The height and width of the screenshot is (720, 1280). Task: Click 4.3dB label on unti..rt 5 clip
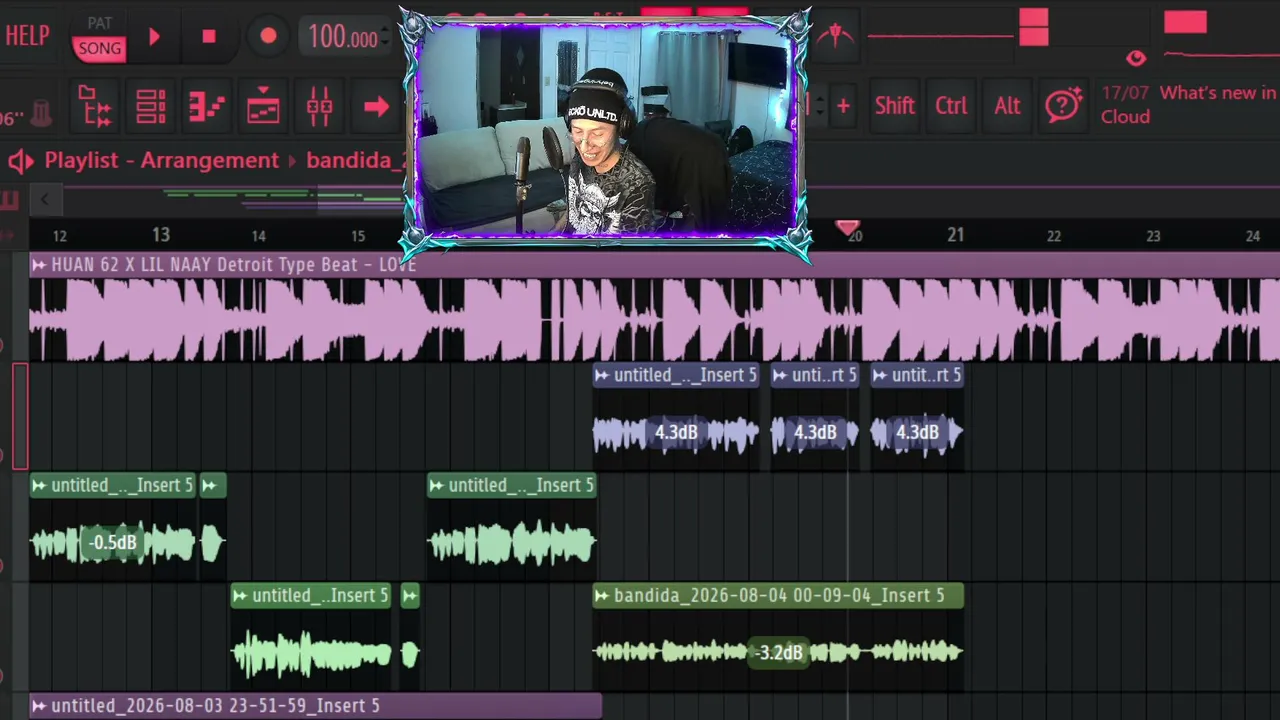[x=815, y=432]
